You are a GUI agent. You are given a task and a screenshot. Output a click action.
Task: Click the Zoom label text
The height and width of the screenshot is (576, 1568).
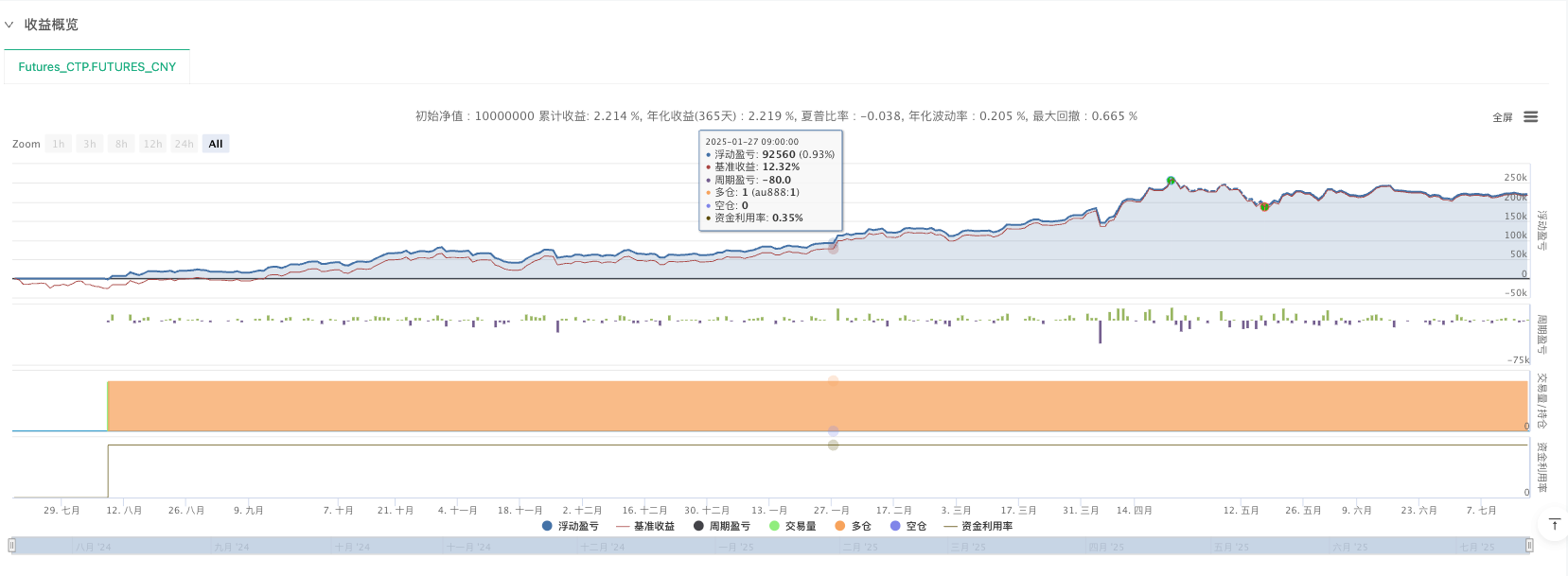tap(26, 144)
